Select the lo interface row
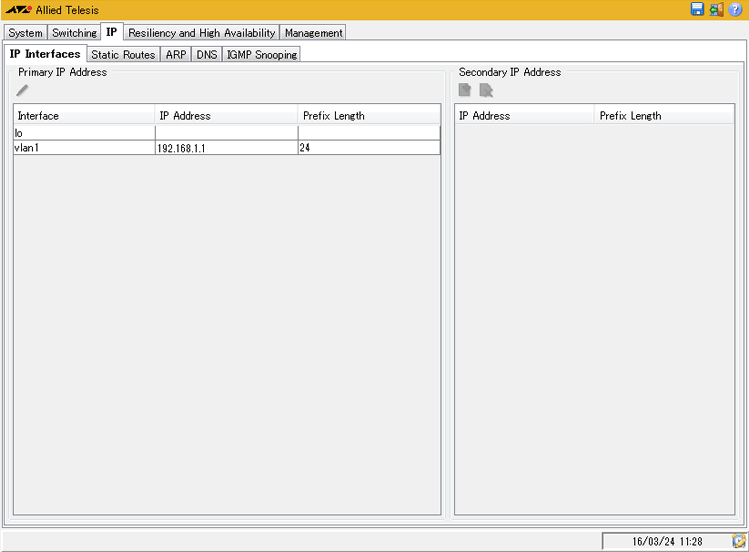The width and height of the screenshot is (749, 552). [x=84, y=132]
